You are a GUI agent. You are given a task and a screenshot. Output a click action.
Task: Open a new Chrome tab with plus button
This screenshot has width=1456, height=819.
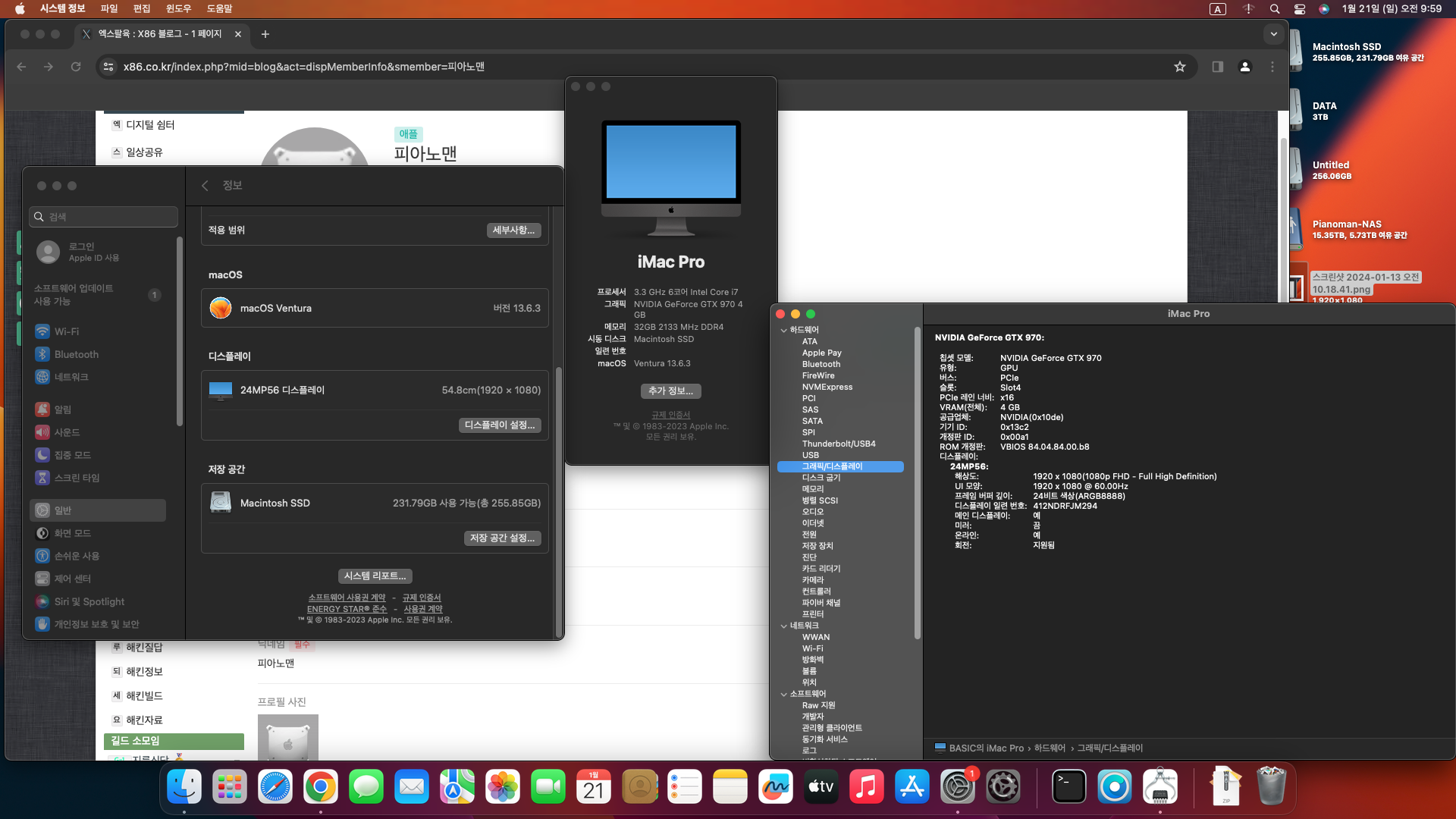point(265,34)
